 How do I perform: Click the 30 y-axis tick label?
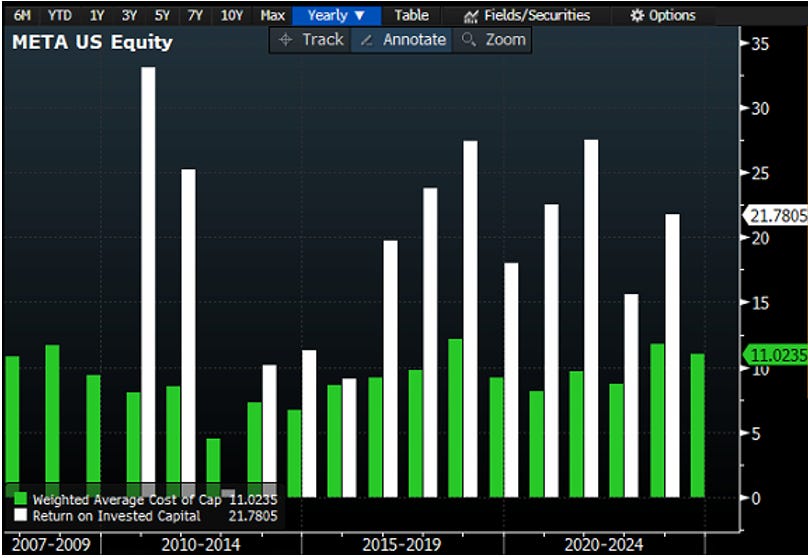(x=760, y=108)
